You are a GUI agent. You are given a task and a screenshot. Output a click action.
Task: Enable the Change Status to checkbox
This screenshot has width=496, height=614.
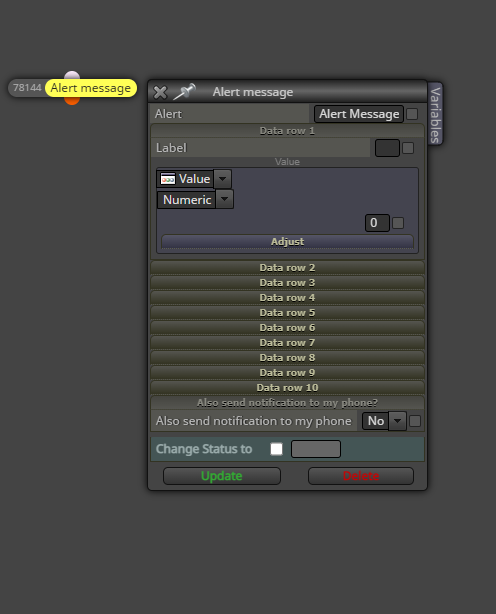[x=276, y=449]
